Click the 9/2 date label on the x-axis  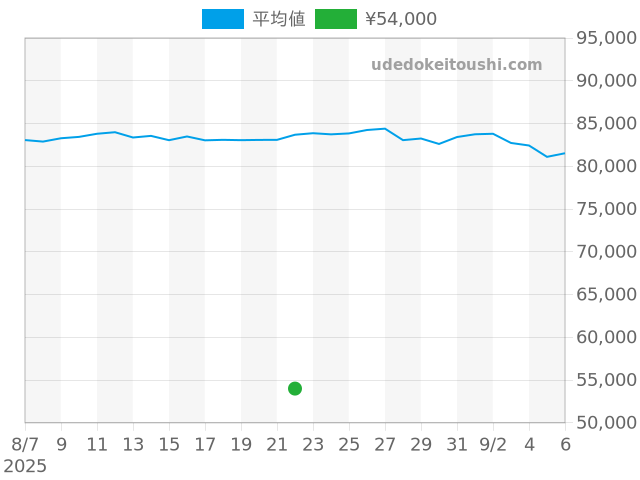(x=493, y=444)
